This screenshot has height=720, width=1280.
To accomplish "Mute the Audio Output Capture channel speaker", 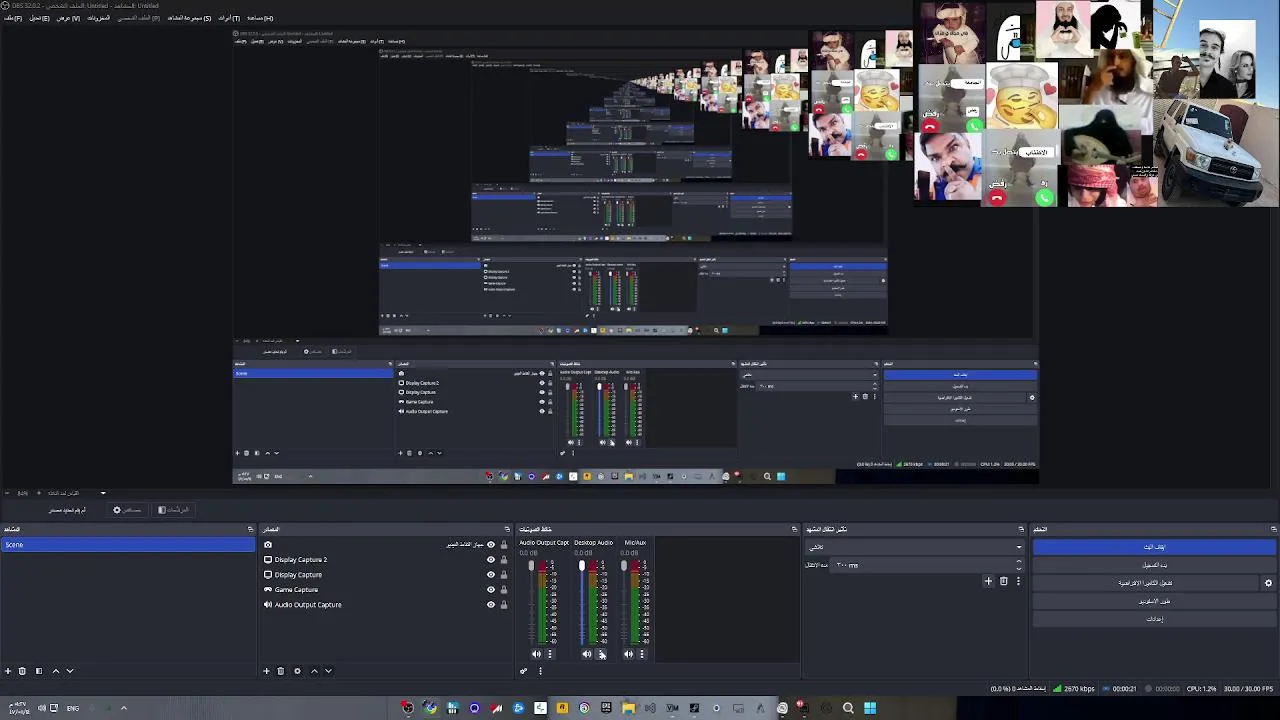I will 536,654.
